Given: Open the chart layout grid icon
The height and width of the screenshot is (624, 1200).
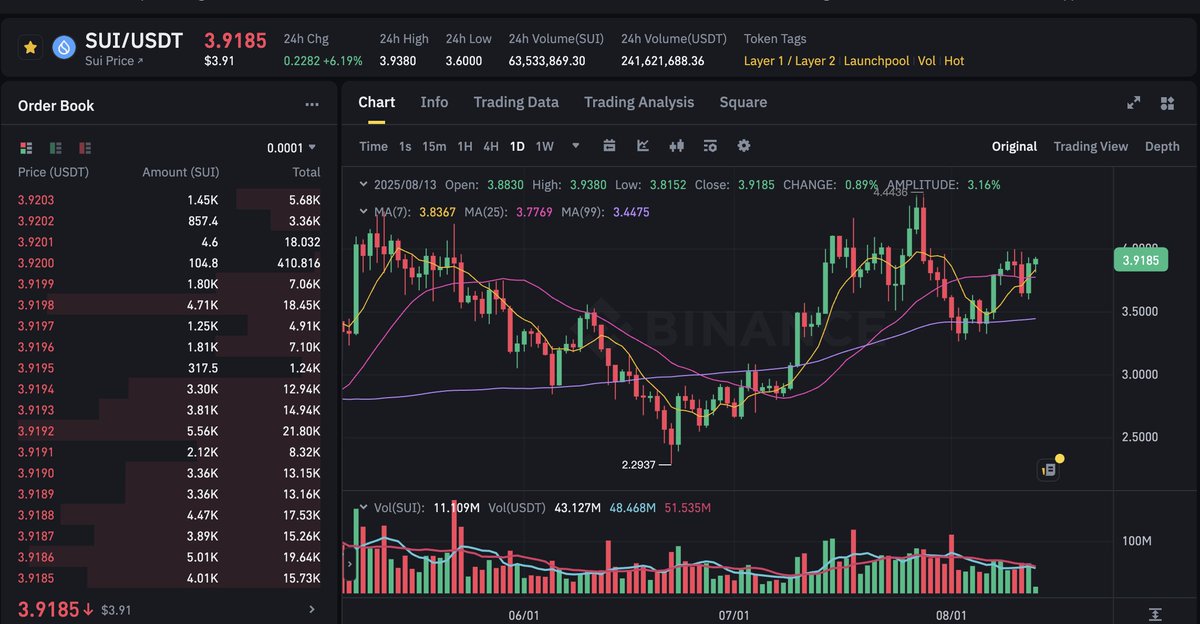Looking at the screenshot, I should point(1167,103).
